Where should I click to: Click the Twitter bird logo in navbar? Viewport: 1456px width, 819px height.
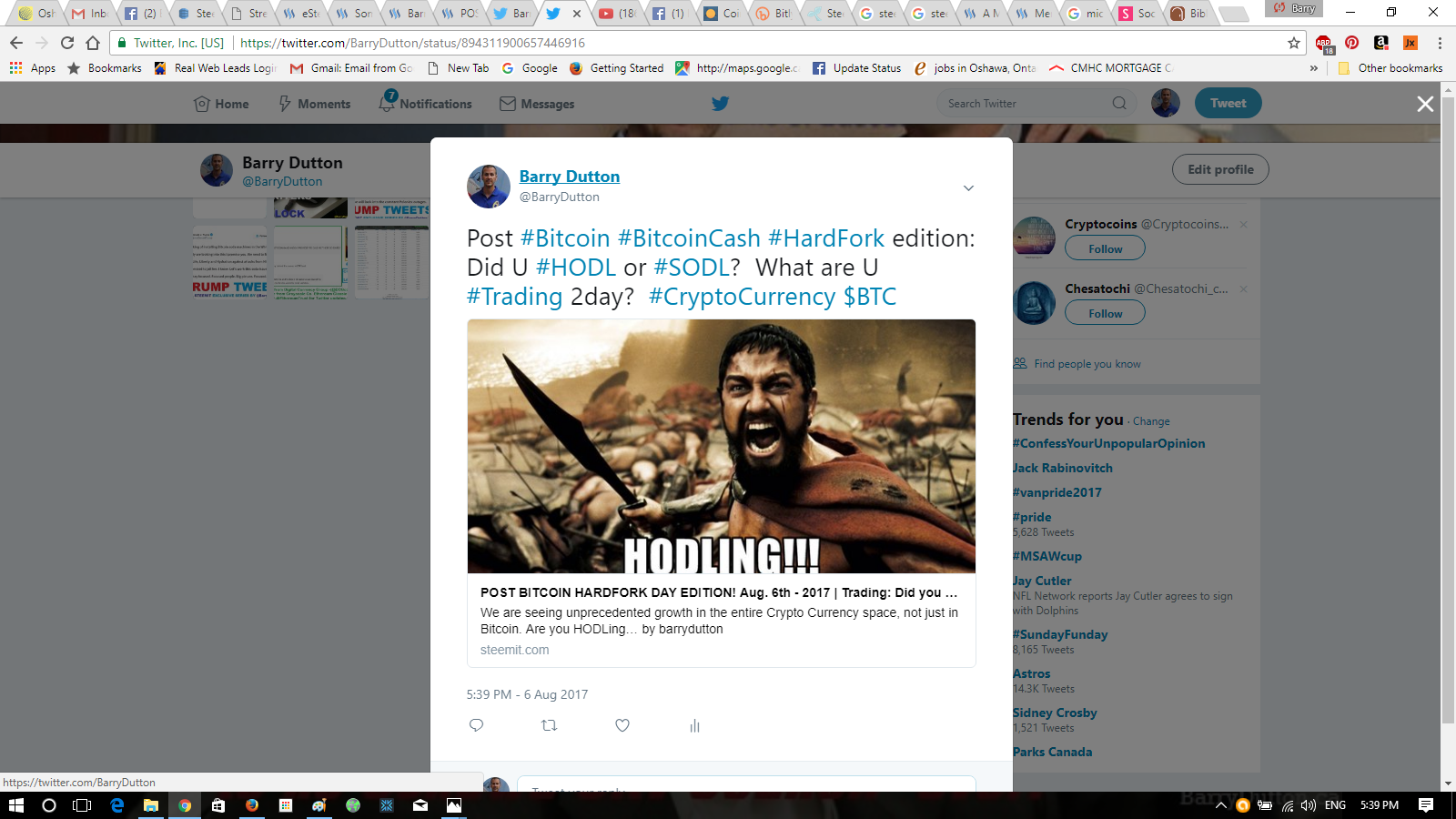[x=720, y=104]
